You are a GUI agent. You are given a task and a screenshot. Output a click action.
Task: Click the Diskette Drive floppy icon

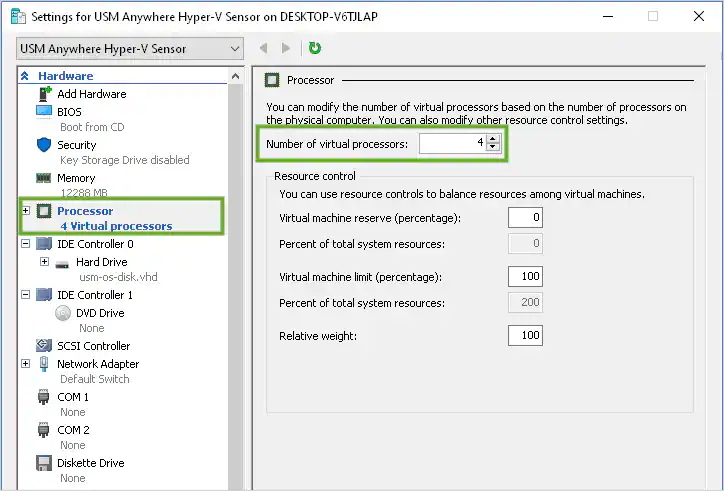(x=44, y=463)
